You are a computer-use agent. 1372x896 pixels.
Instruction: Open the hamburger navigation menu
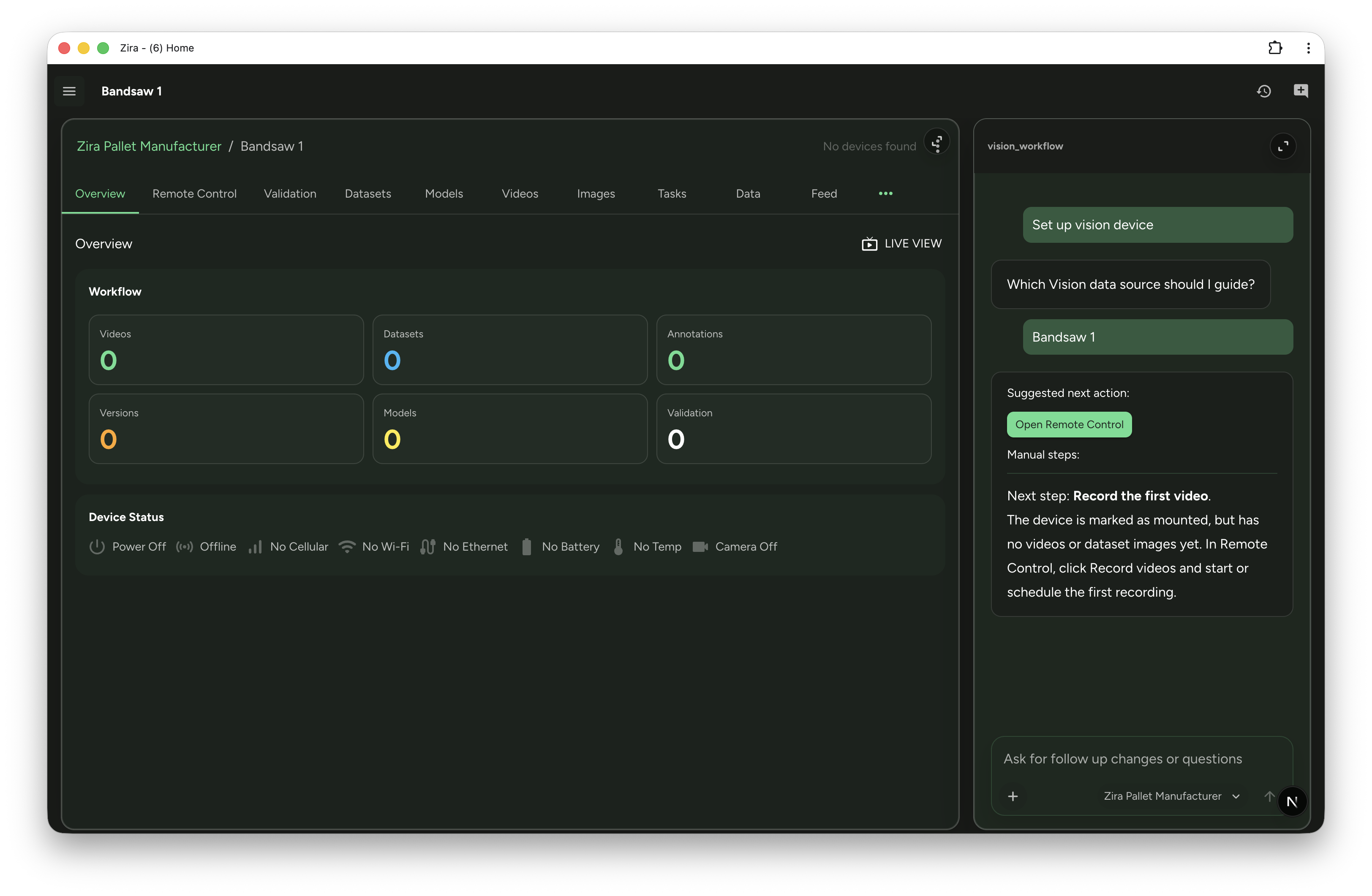69,91
